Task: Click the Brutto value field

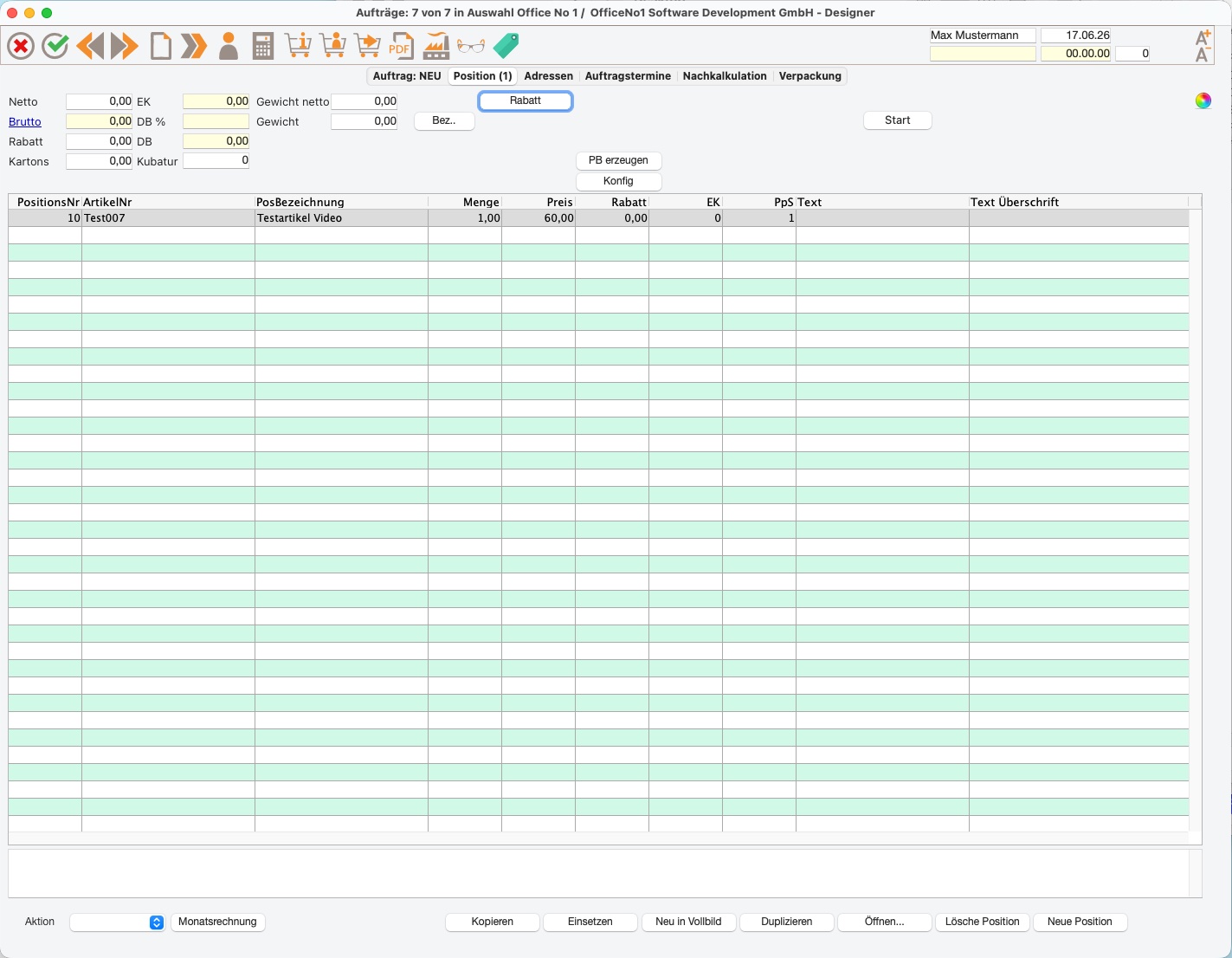Action: [x=100, y=122]
